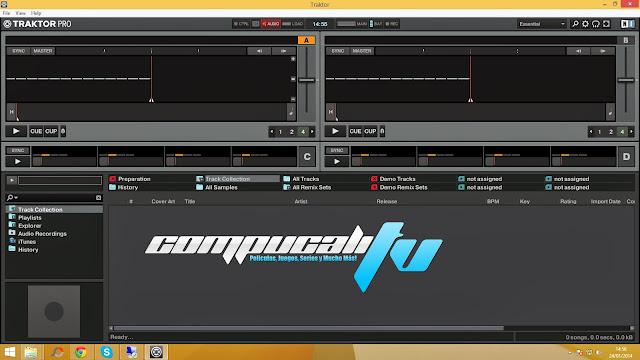Toggle flux/lock icon on Deck A
The image size is (640, 360).
tap(63, 131)
